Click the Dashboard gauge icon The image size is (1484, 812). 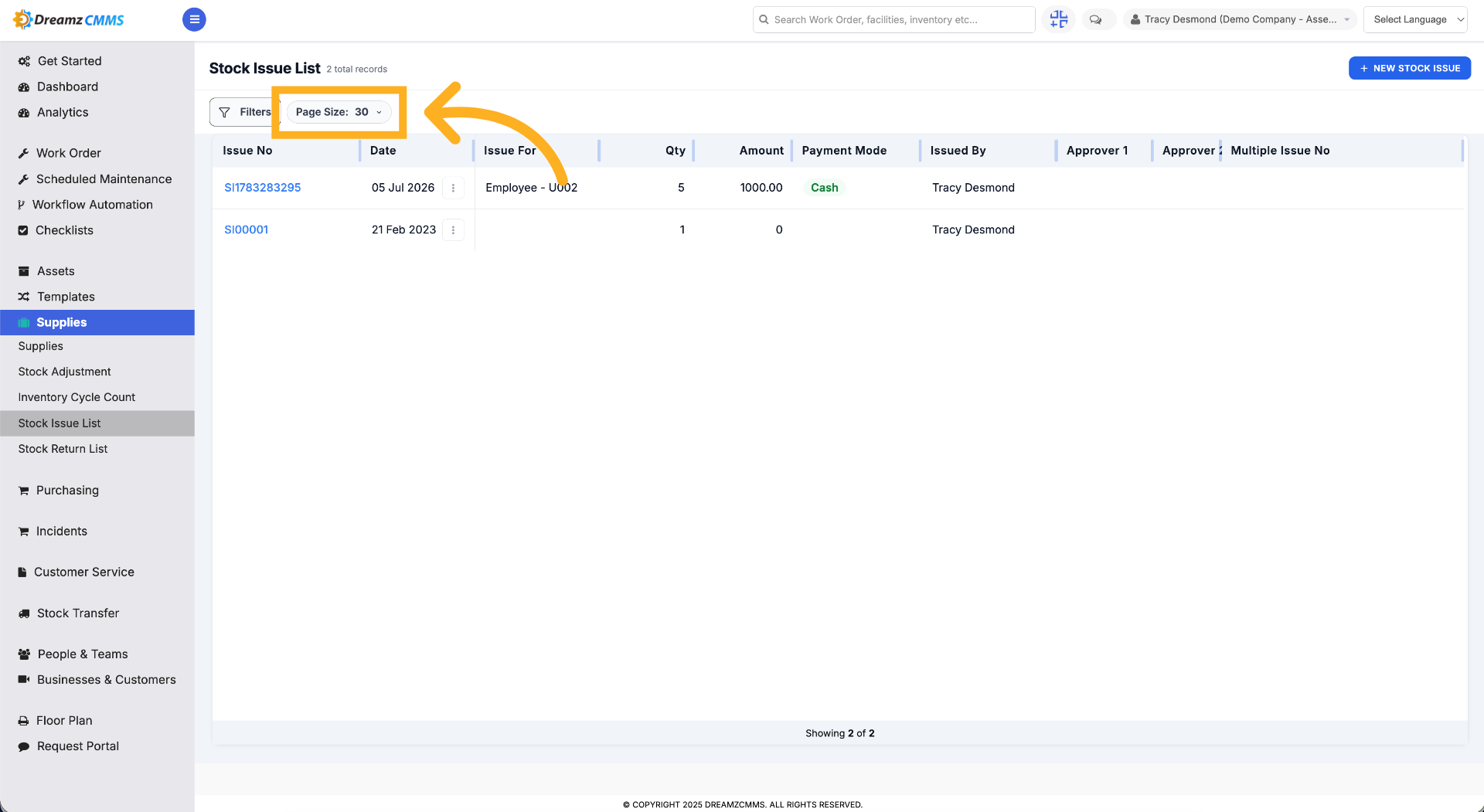point(24,87)
